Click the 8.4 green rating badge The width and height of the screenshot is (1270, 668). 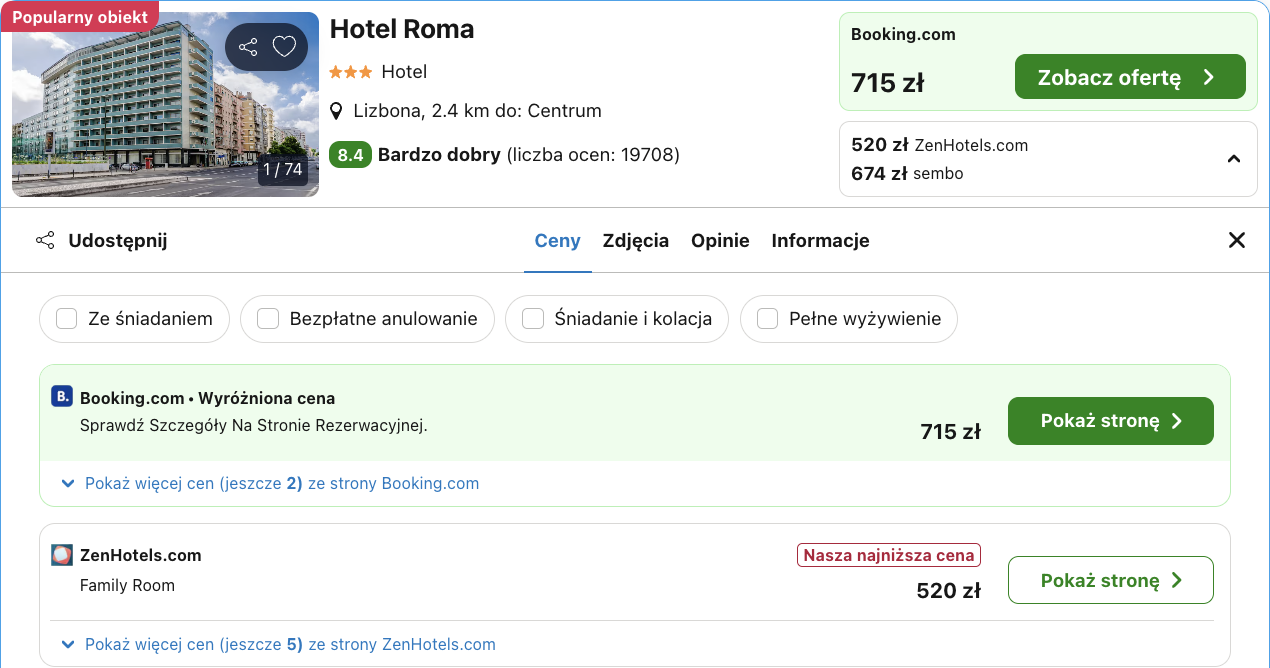(350, 155)
